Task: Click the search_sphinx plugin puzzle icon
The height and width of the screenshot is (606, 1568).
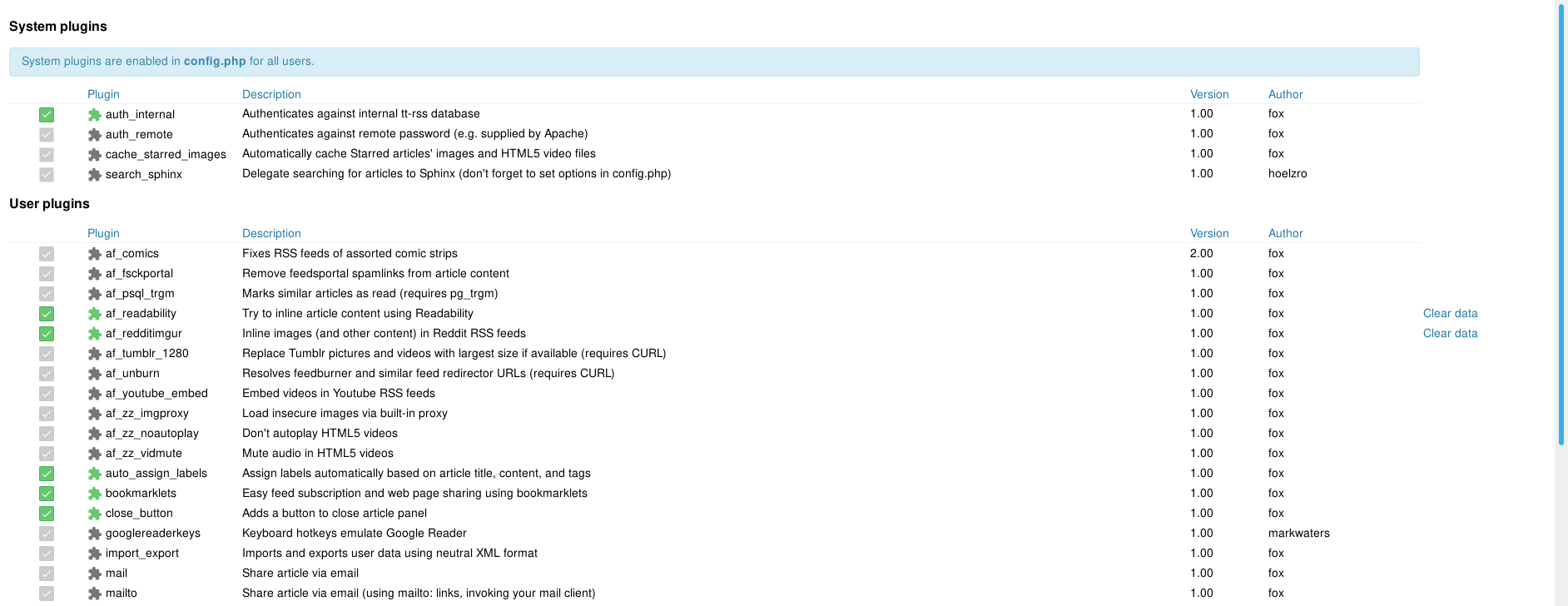Action: (x=95, y=175)
